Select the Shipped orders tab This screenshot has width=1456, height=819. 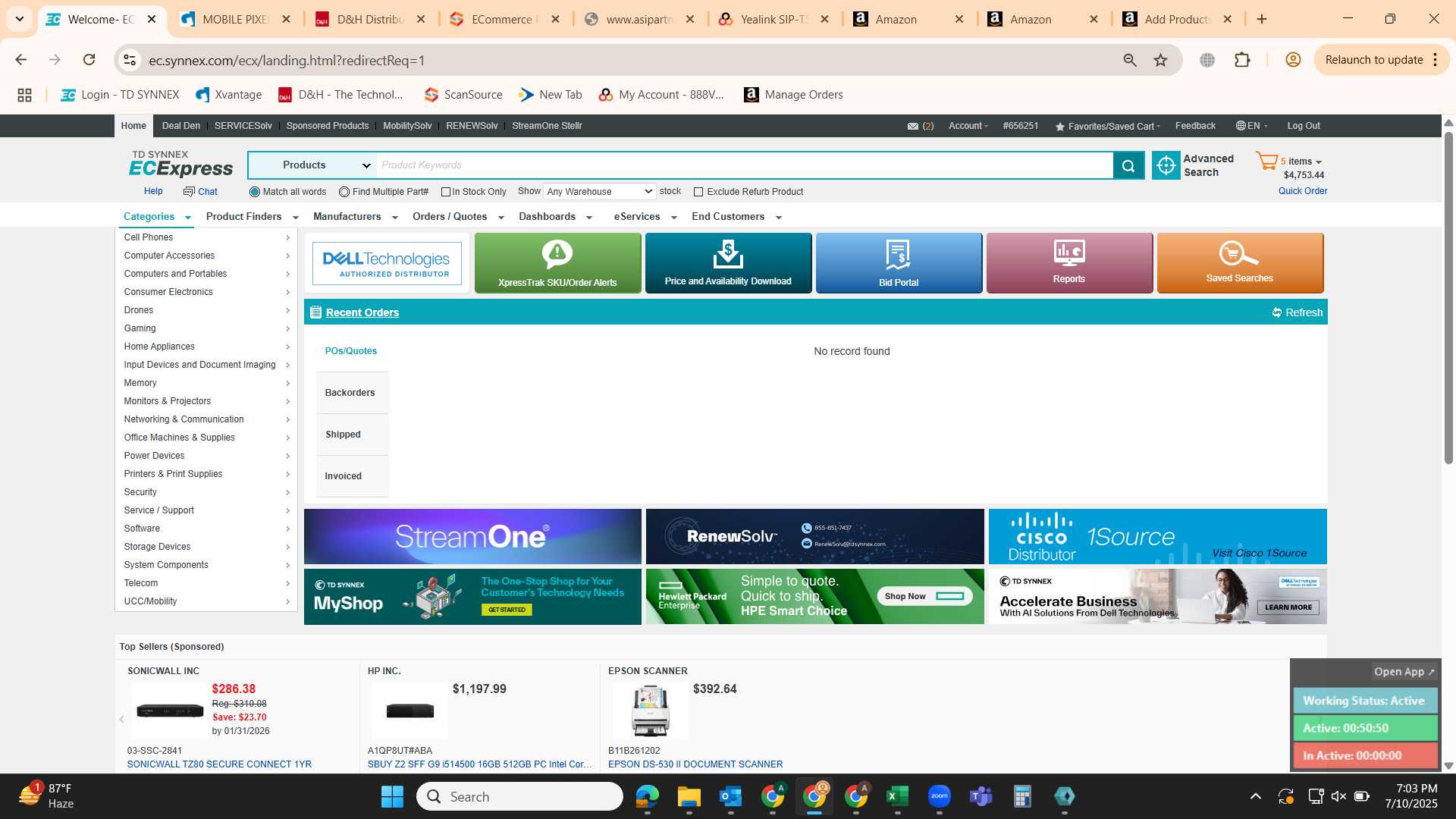(352, 435)
